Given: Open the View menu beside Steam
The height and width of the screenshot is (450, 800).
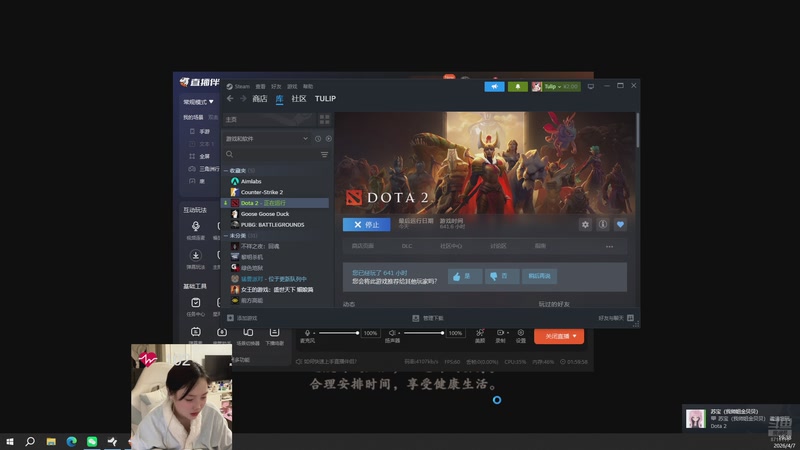Looking at the screenshot, I should [x=260, y=86].
